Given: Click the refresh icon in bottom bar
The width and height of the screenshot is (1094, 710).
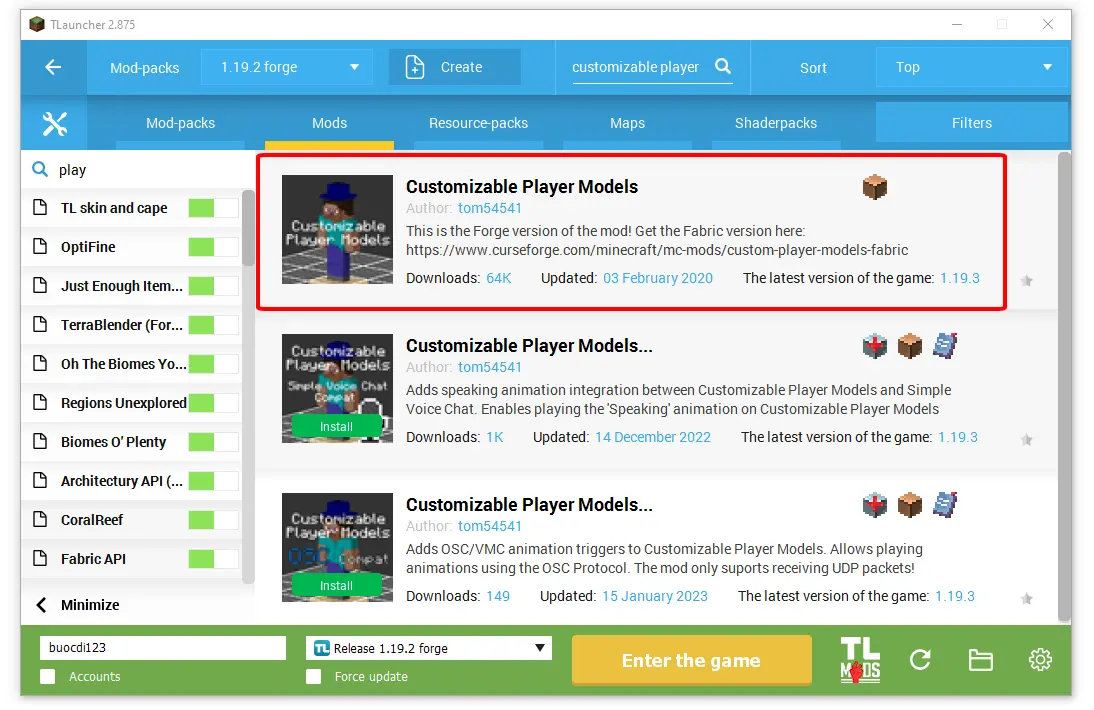Looking at the screenshot, I should (x=920, y=659).
